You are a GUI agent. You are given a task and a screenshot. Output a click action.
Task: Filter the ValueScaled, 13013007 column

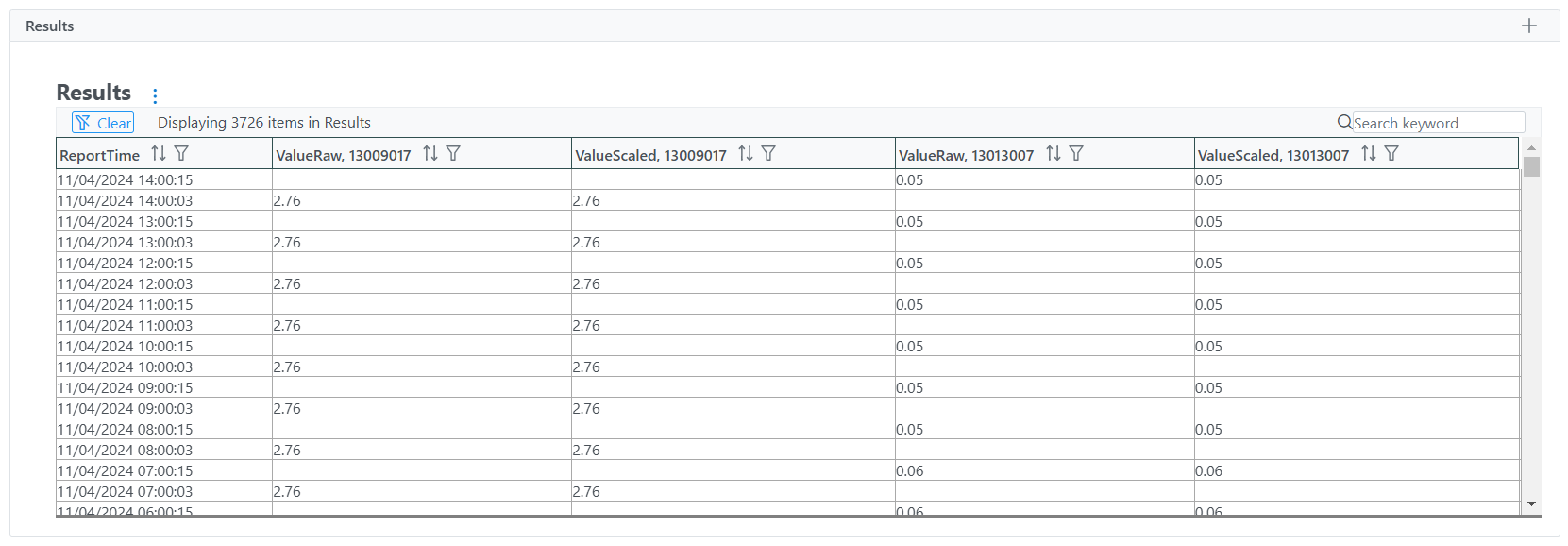(1391, 153)
